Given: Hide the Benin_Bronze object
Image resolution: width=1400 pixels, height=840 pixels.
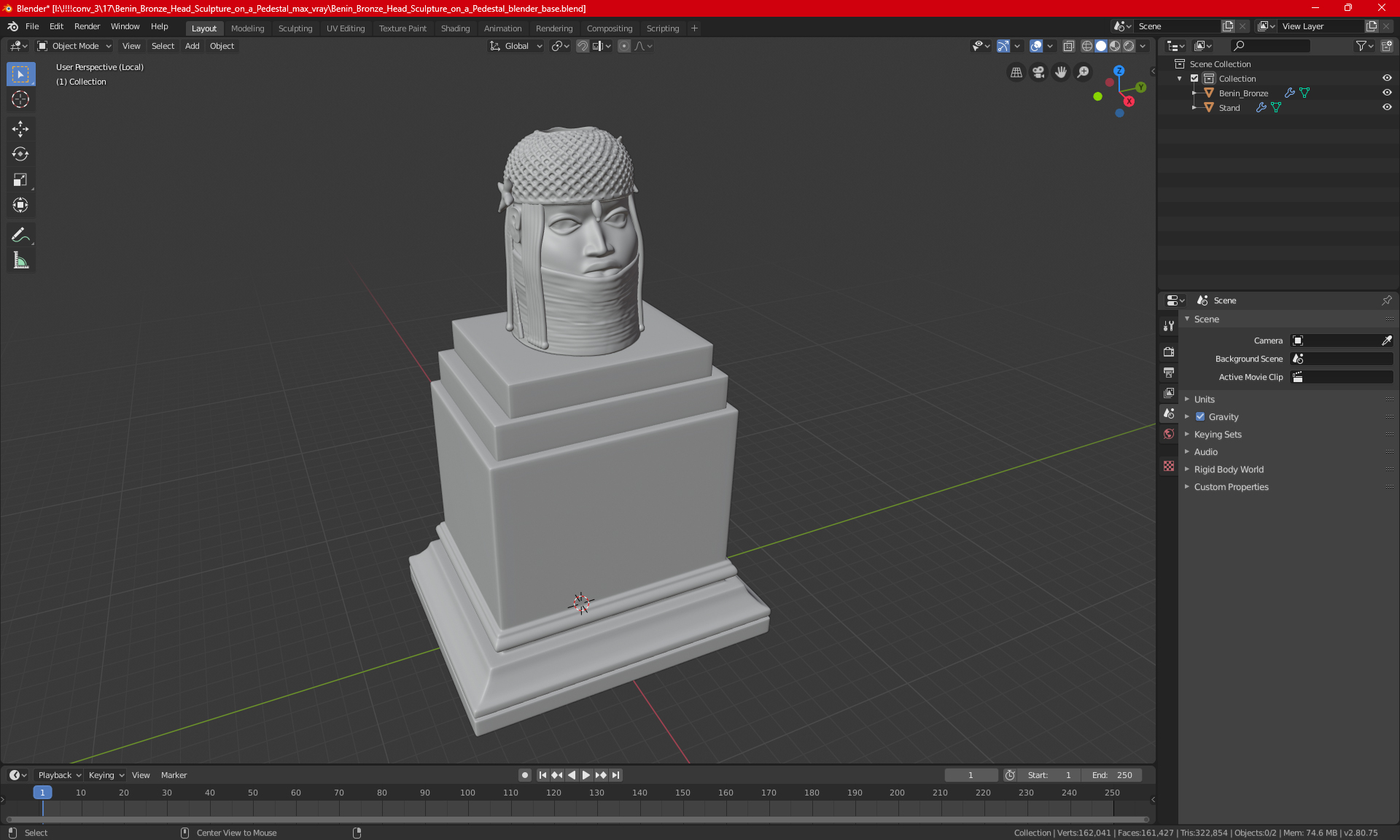Looking at the screenshot, I should (1387, 93).
